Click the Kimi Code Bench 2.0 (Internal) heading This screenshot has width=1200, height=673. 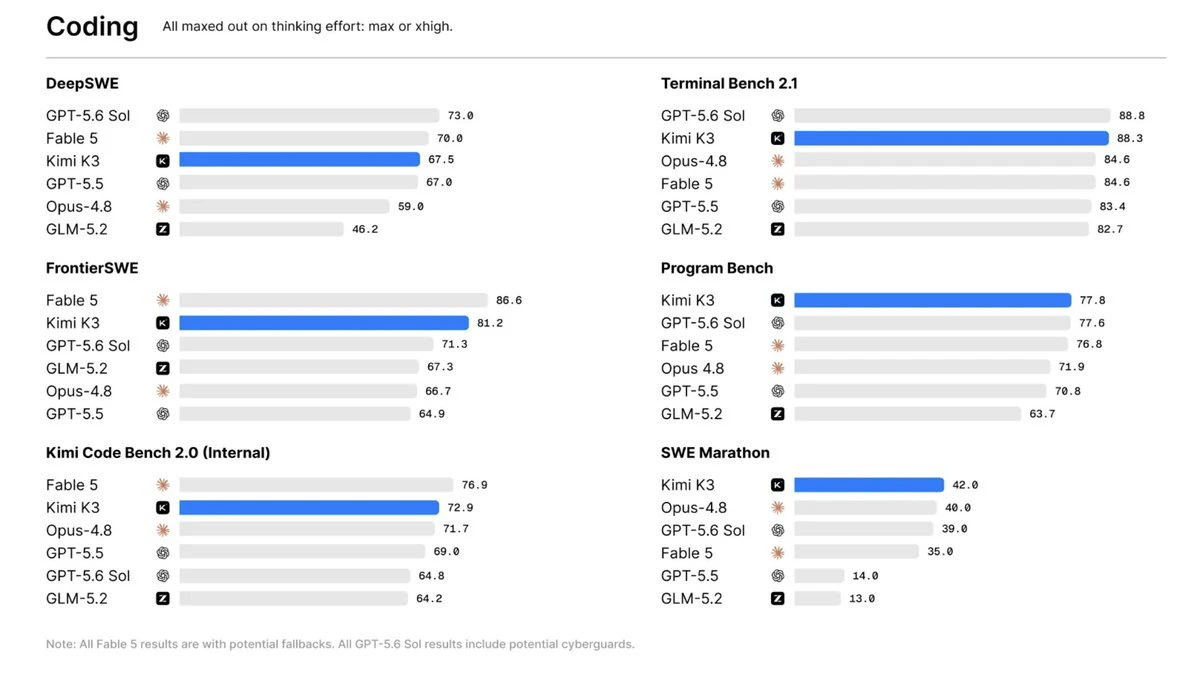click(x=158, y=453)
